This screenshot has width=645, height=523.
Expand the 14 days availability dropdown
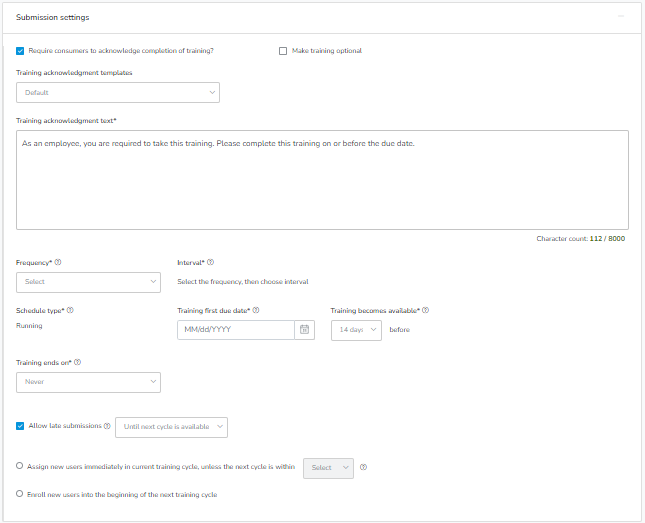pyautogui.click(x=356, y=330)
